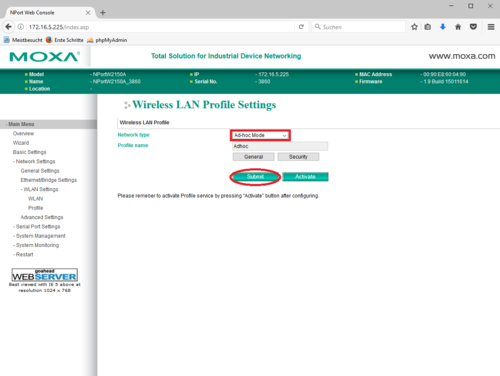The width and height of the screenshot is (500, 376).
Task: Reload the page with the refresh icon
Action: click(301, 27)
